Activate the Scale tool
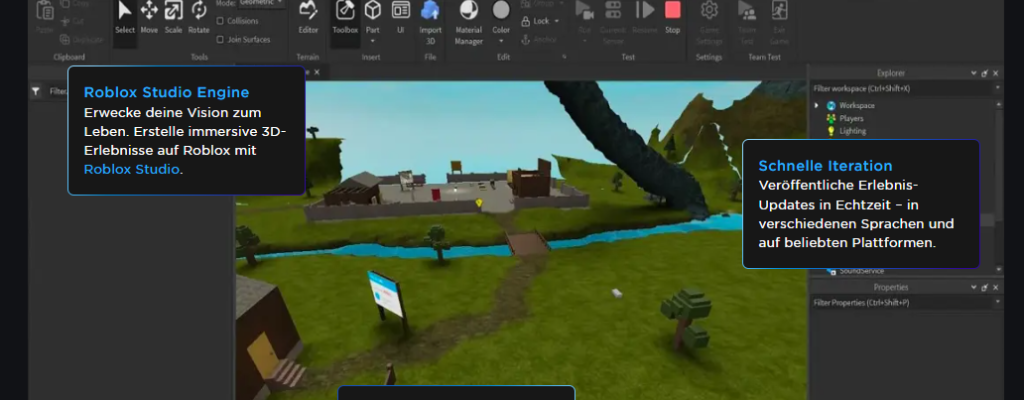Image resolution: width=1024 pixels, height=400 pixels. (174, 15)
